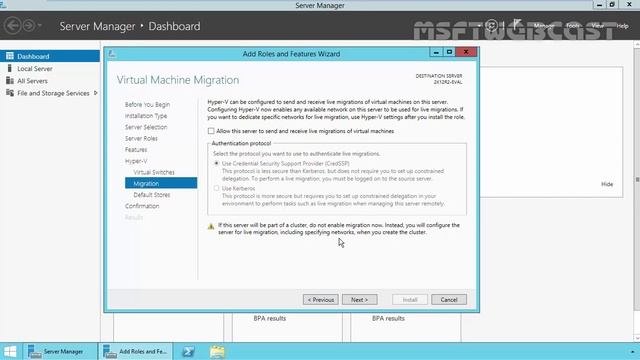The height and width of the screenshot is (360, 640).
Task: Open the Help menu
Action: (x=622, y=26)
